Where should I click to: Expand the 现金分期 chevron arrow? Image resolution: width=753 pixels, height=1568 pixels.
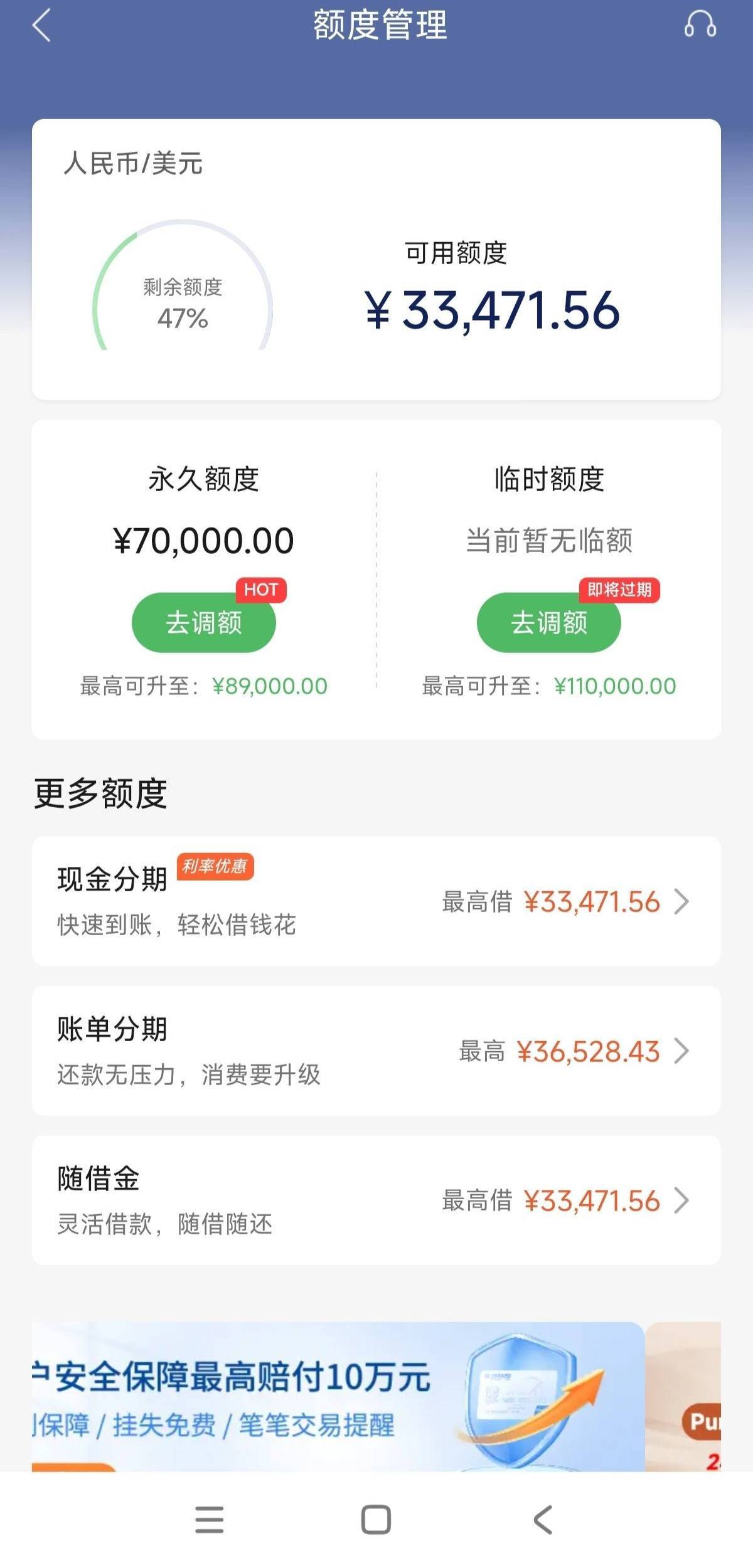(x=681, y=901)
